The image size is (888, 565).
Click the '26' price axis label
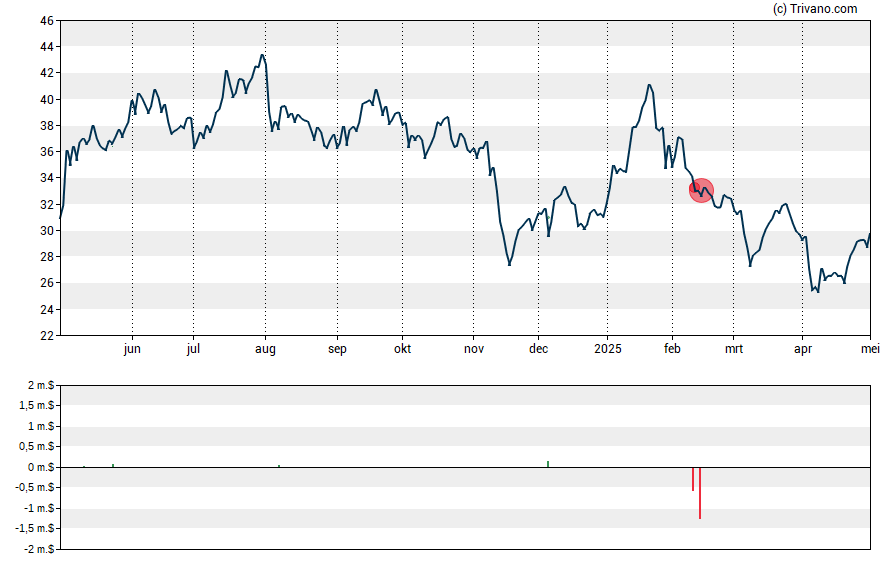pos(47,283)
